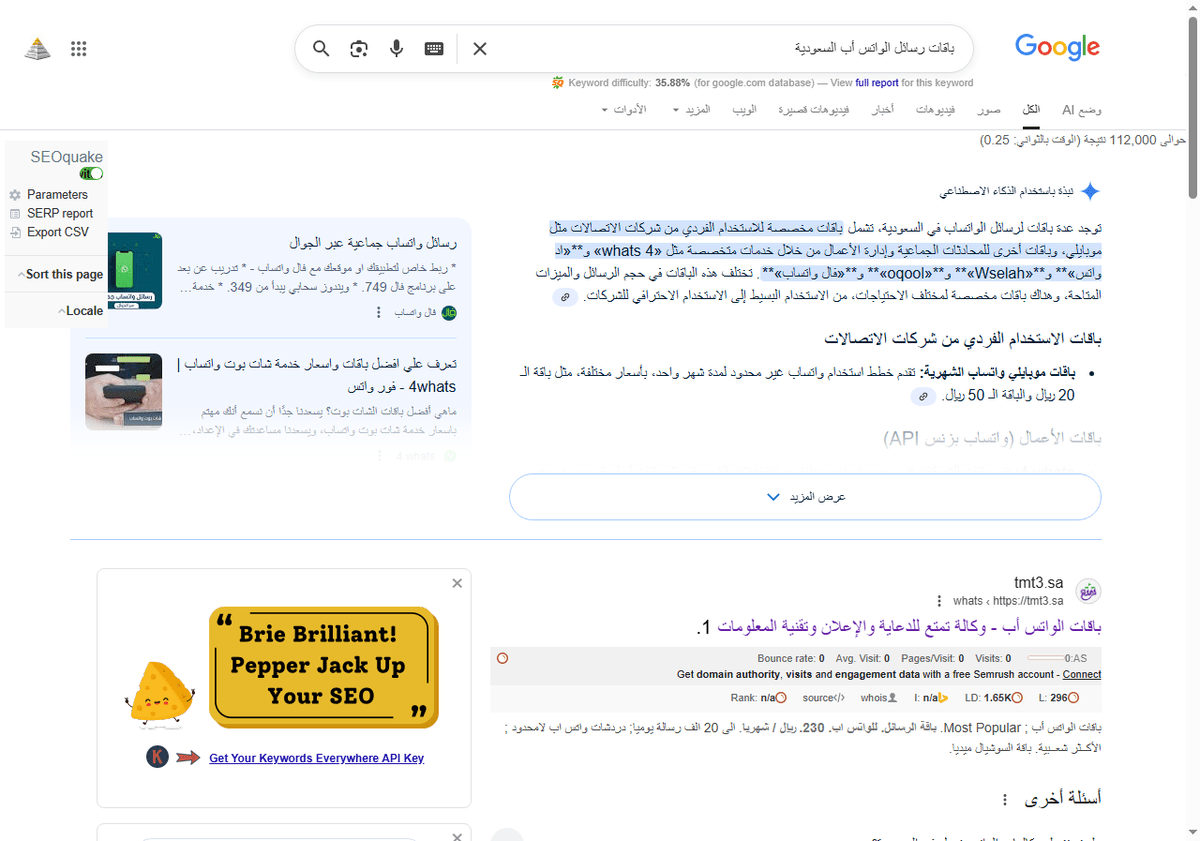
Task: Open three-dot menu for the فال واتساب source card
Action: pos(378,313)
